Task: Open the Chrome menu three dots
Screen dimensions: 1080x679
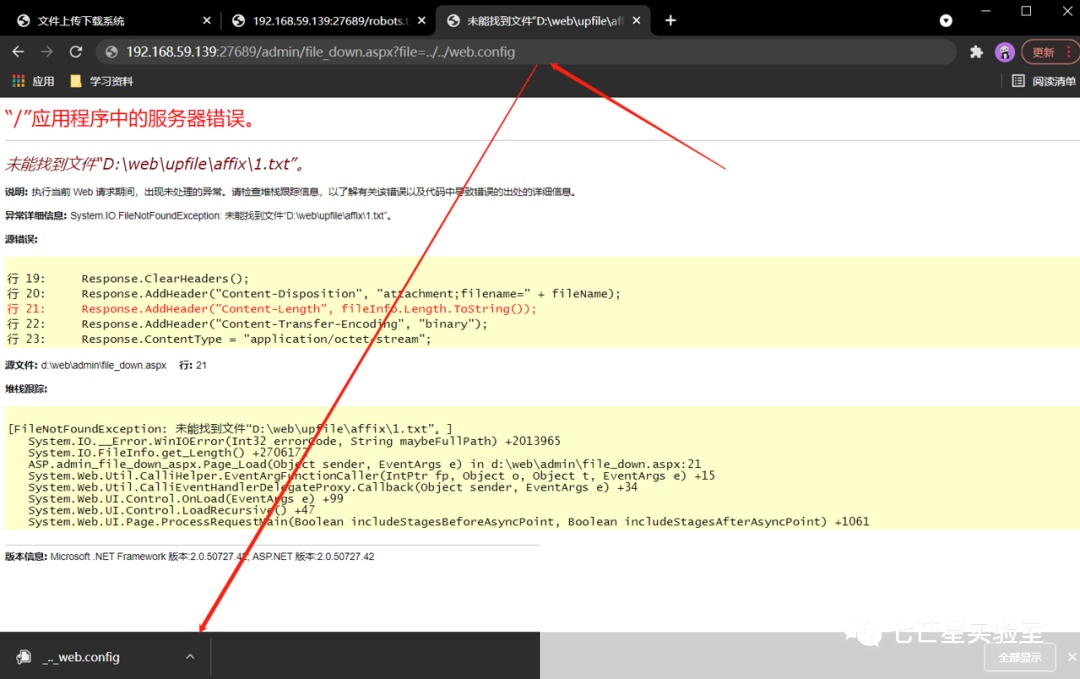Action: click(1068, 52)
